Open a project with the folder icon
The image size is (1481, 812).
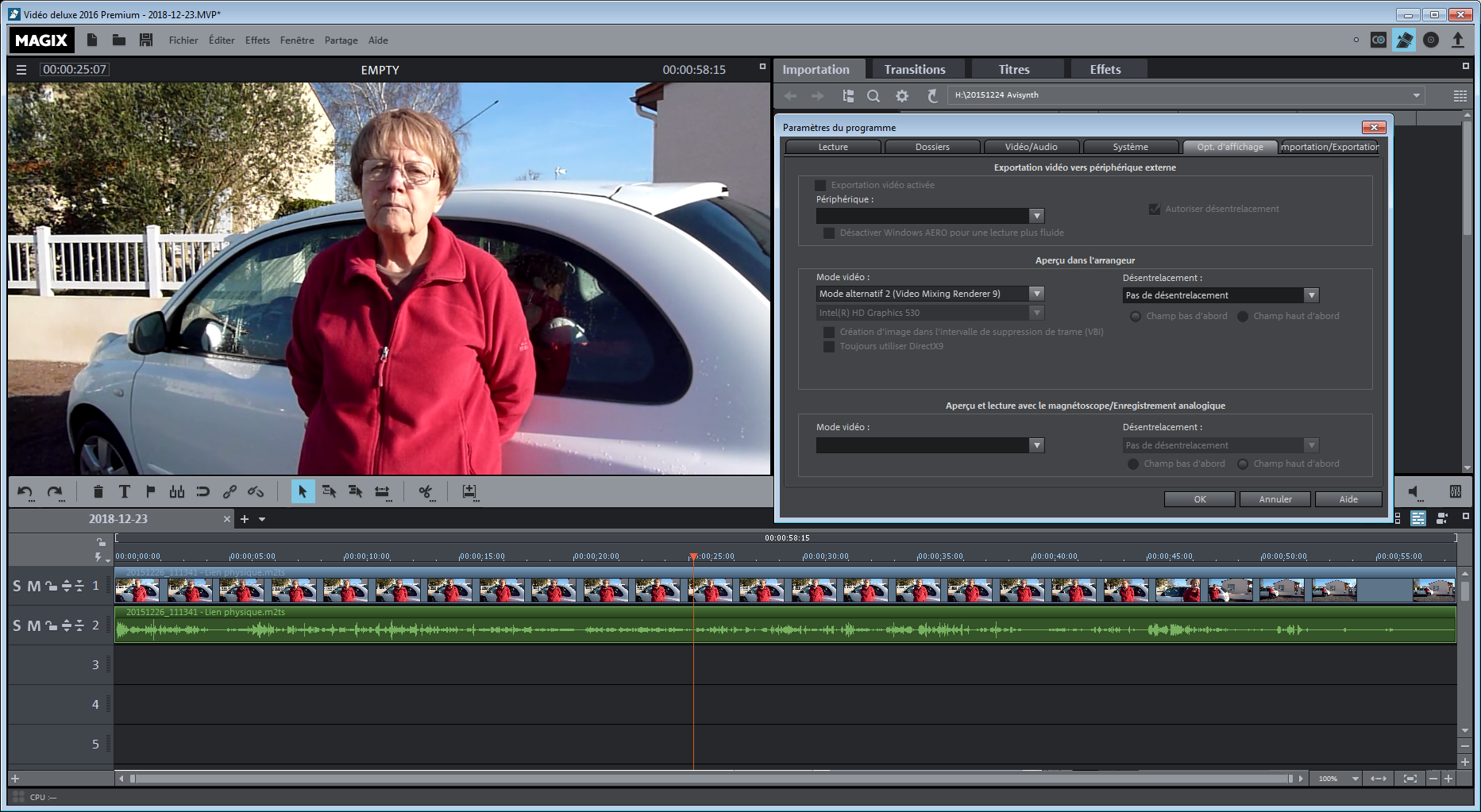click(119, 40)
